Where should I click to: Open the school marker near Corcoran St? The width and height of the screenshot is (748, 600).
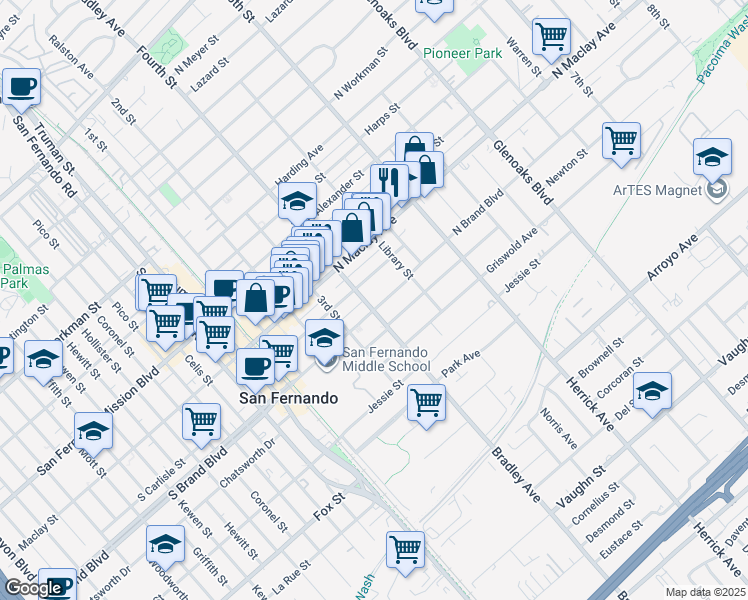(x=652, y=391)
